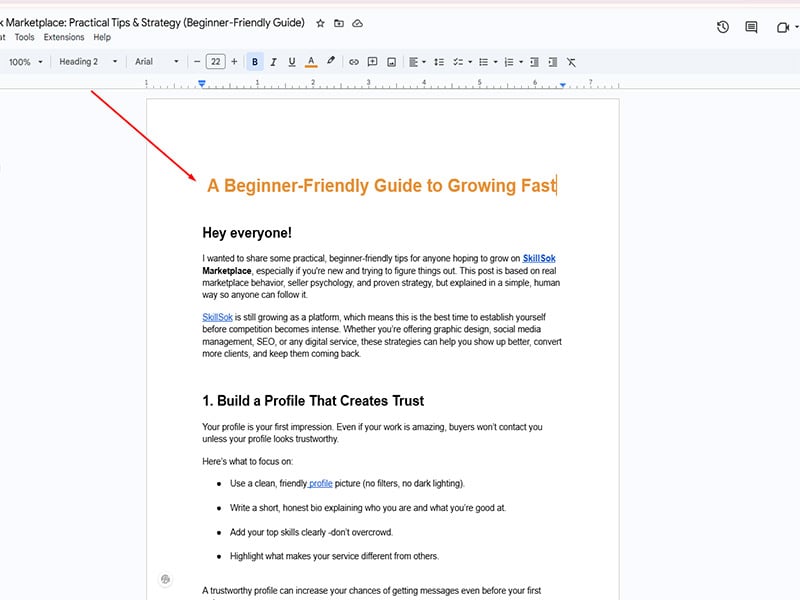Open the Arial font dropdown
Viewport: 800px width, 600px height.
tap(157, 62)
